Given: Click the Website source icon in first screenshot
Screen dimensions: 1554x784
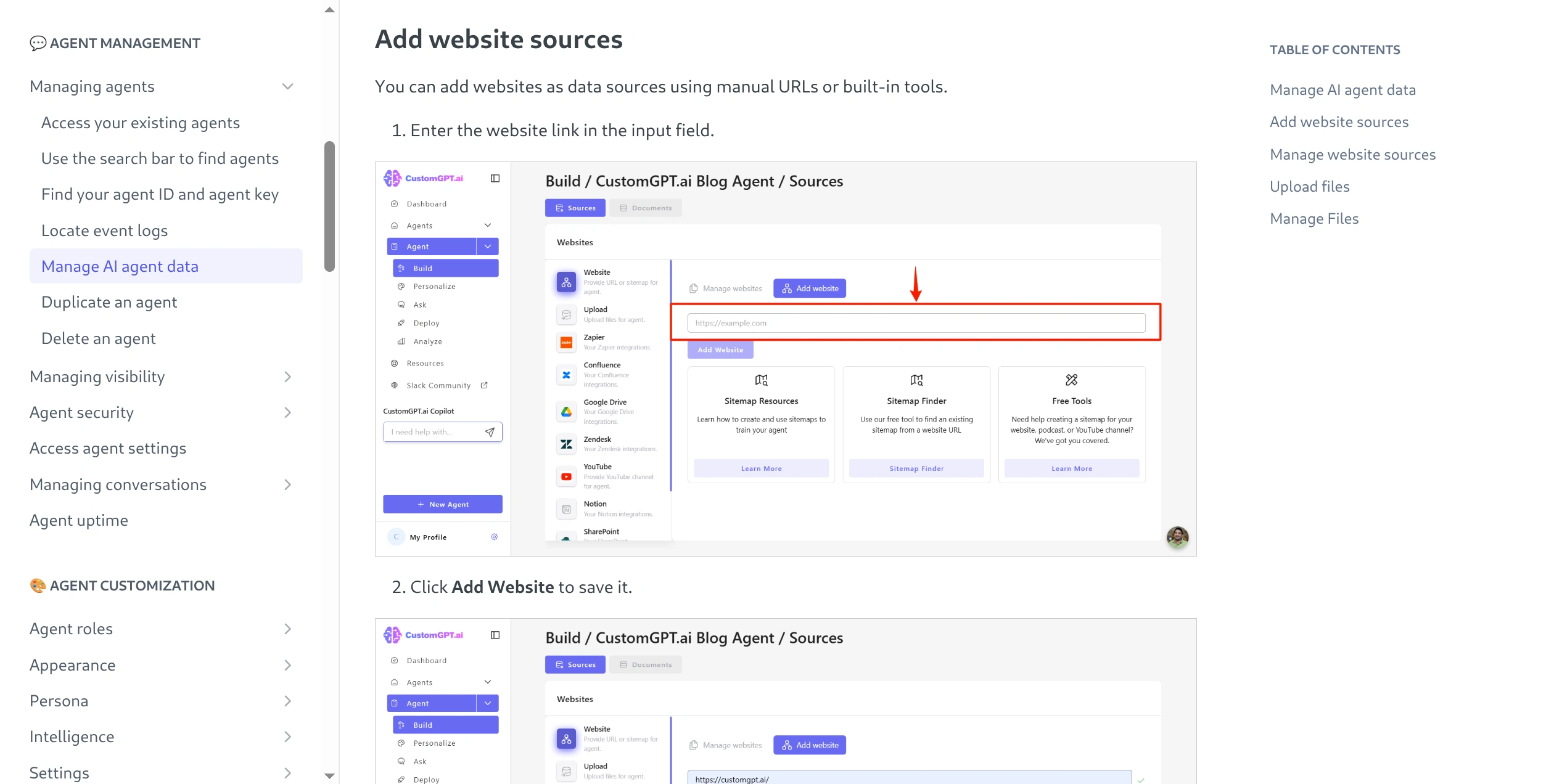Looking at the screenshot, I should [x=566, y=282].
